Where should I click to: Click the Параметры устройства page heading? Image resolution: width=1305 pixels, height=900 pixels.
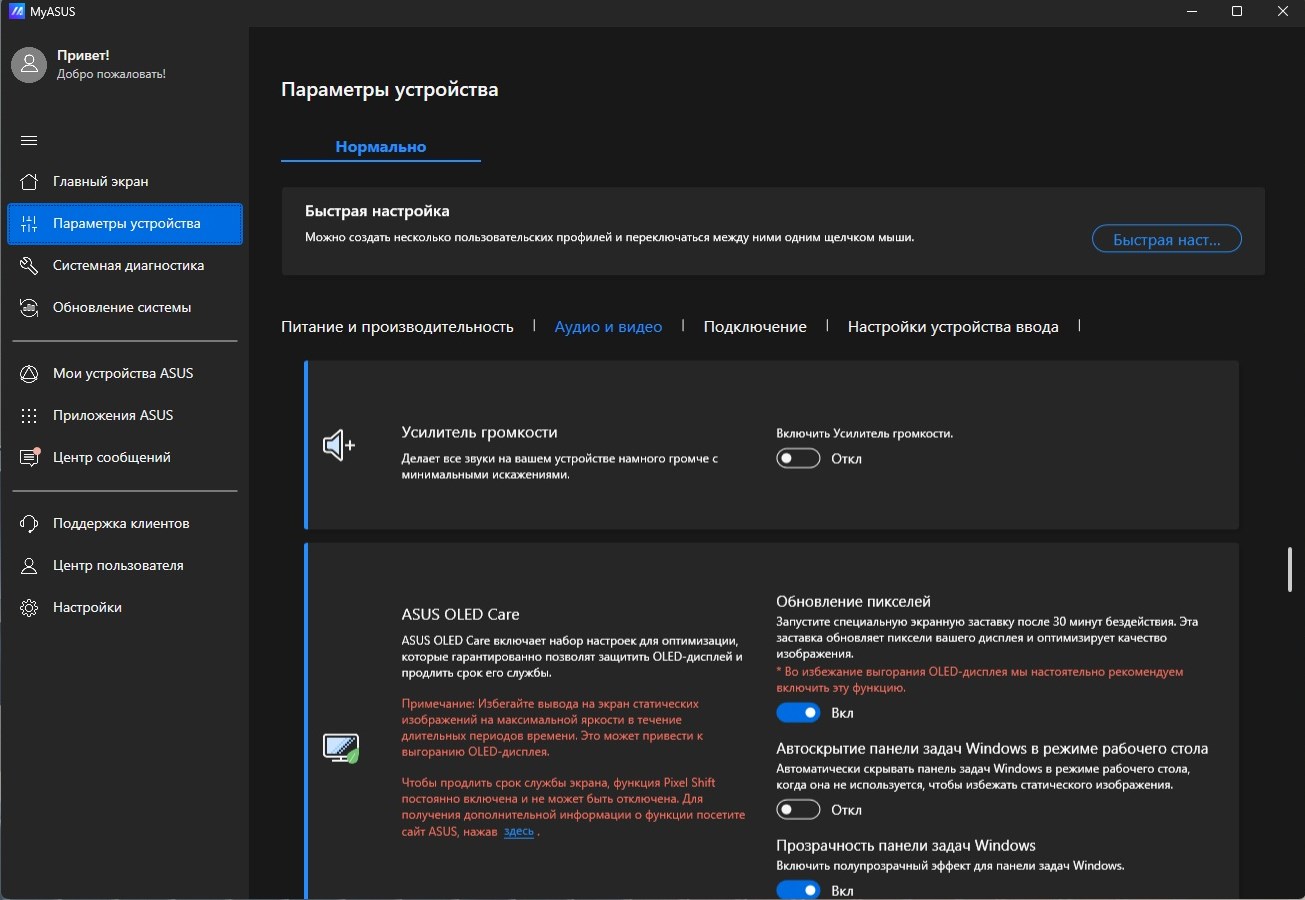pyautogui.click(x=390, y=90)
